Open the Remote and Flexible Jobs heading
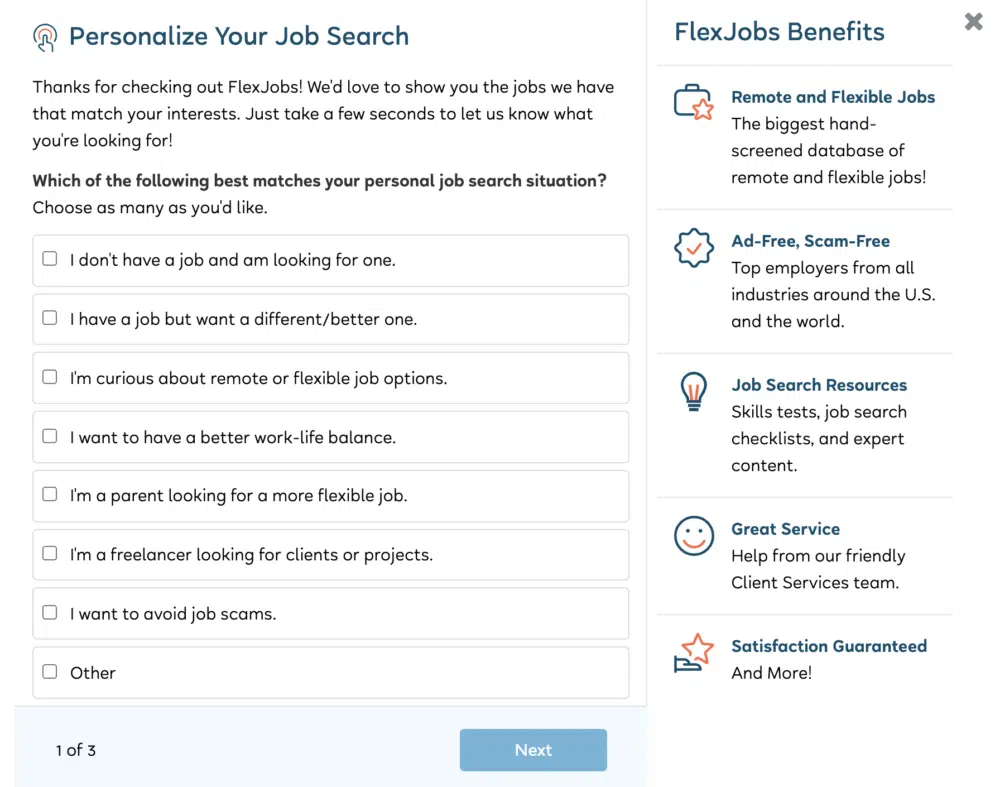Screen dimensions: 1000x787 coord(833,97)
